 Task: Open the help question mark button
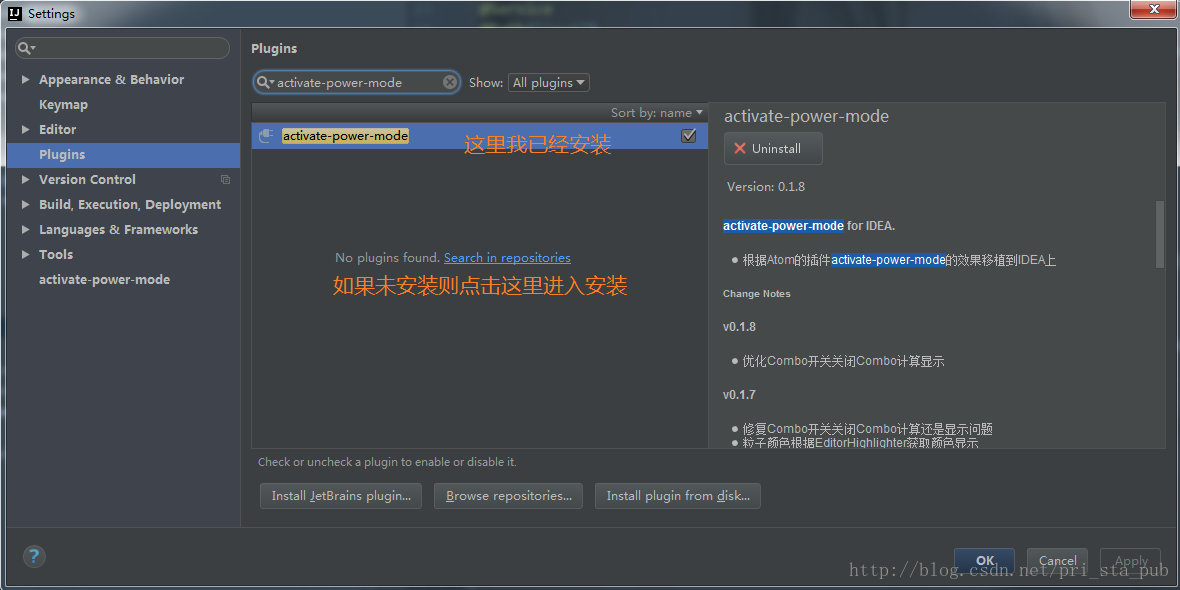35,557
